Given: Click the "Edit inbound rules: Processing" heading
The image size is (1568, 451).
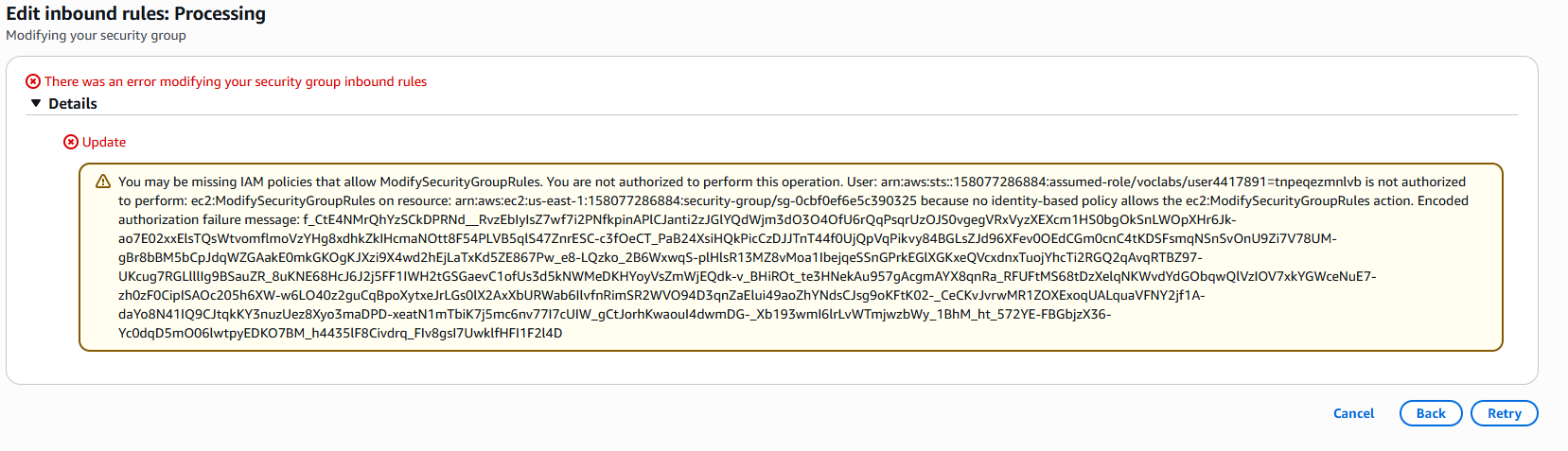Looking at the screenshot, I should pos(136,14).
